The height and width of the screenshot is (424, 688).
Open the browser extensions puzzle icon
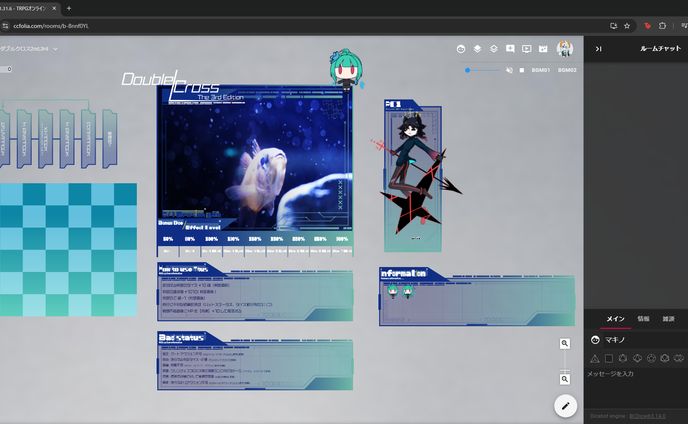663,26
